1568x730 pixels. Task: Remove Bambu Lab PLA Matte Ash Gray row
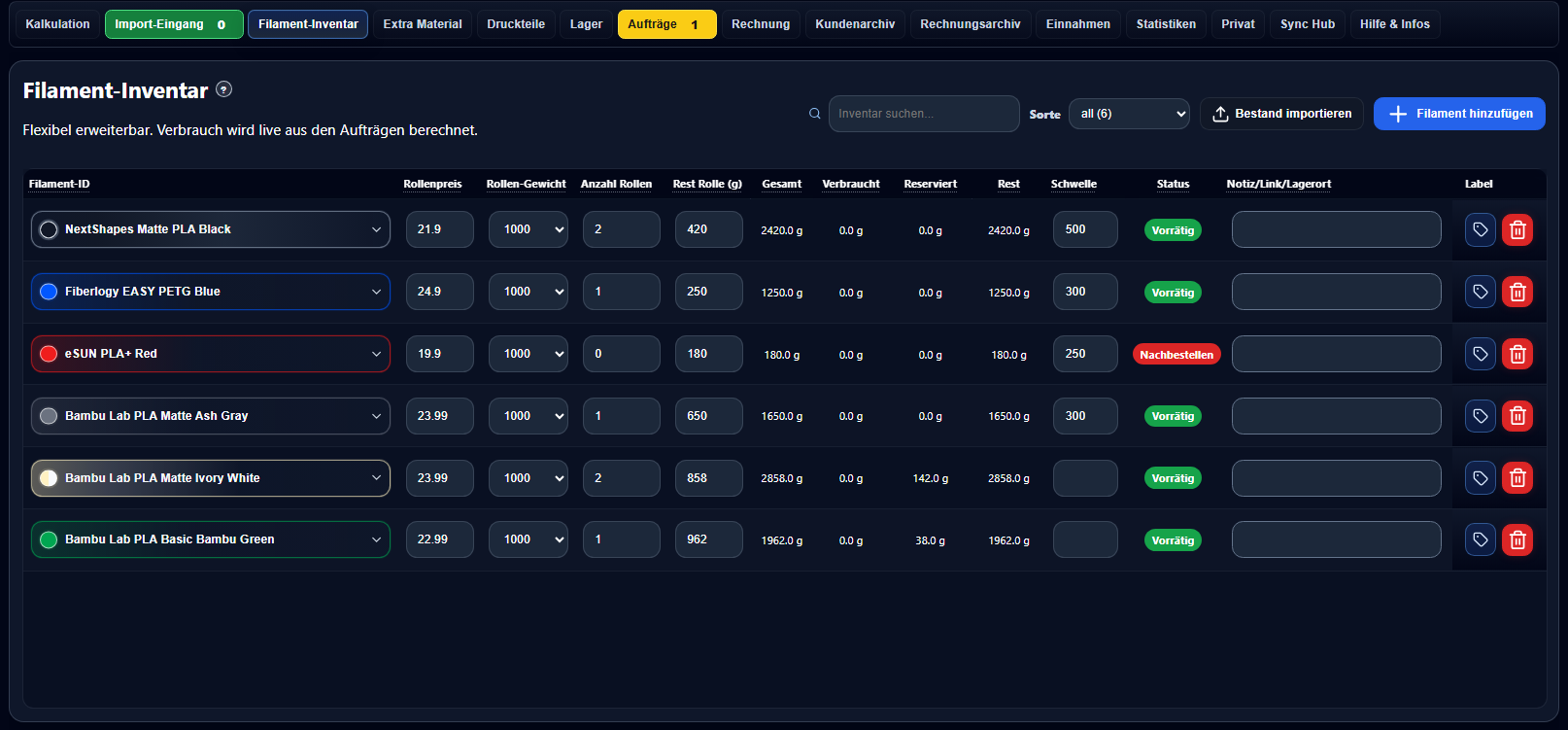click(1517, 416)
